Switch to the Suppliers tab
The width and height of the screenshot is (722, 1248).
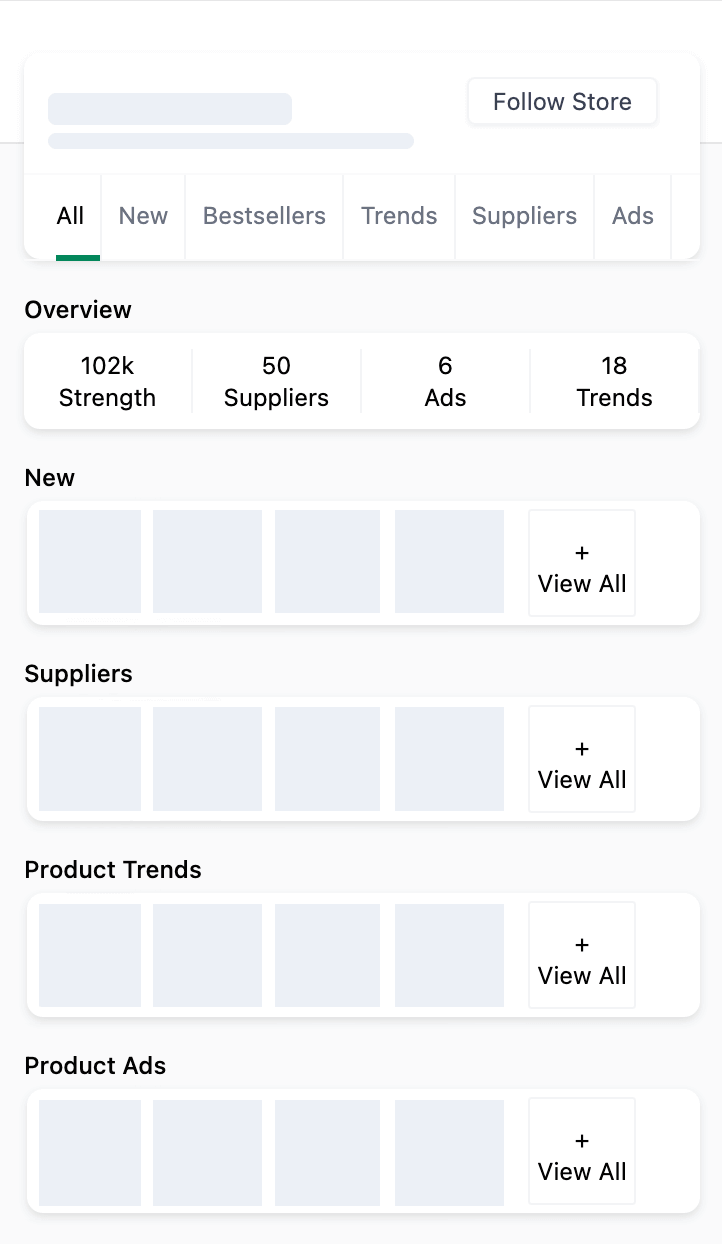point(524,216)
